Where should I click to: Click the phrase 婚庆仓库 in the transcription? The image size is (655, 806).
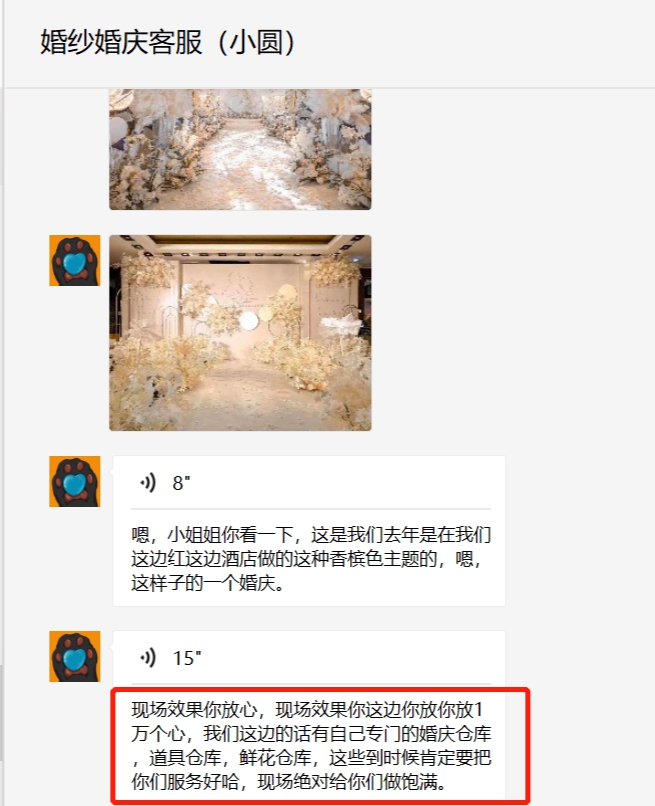(455, 734)
